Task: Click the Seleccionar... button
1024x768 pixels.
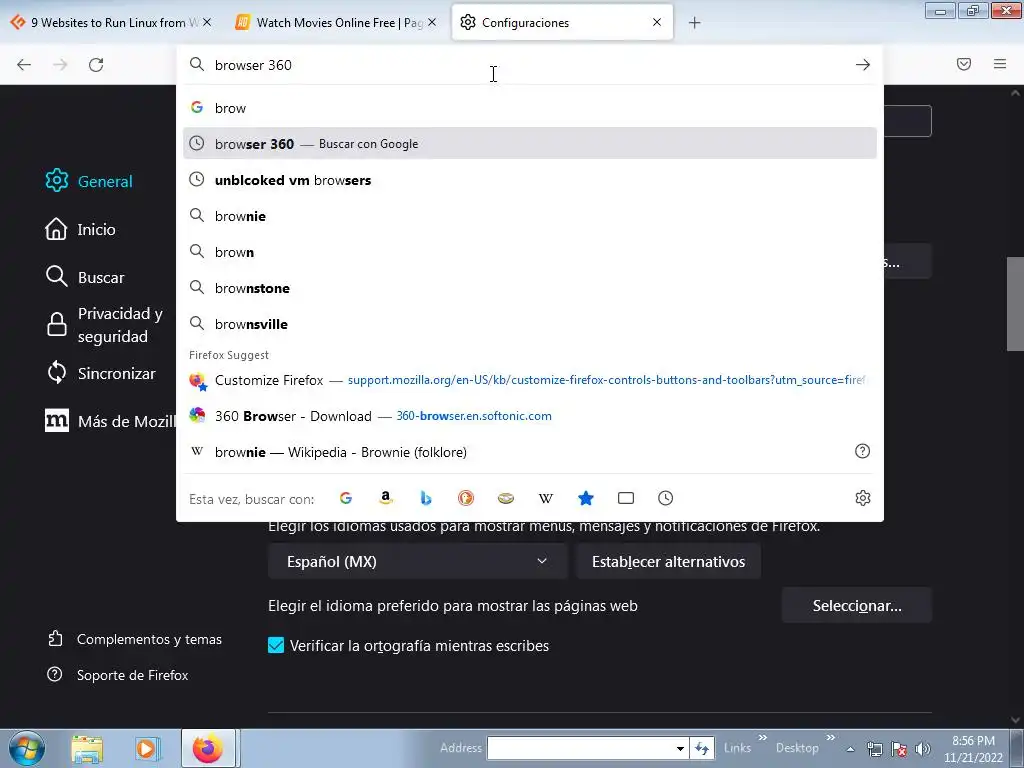Action: click(x=857, y=605)
